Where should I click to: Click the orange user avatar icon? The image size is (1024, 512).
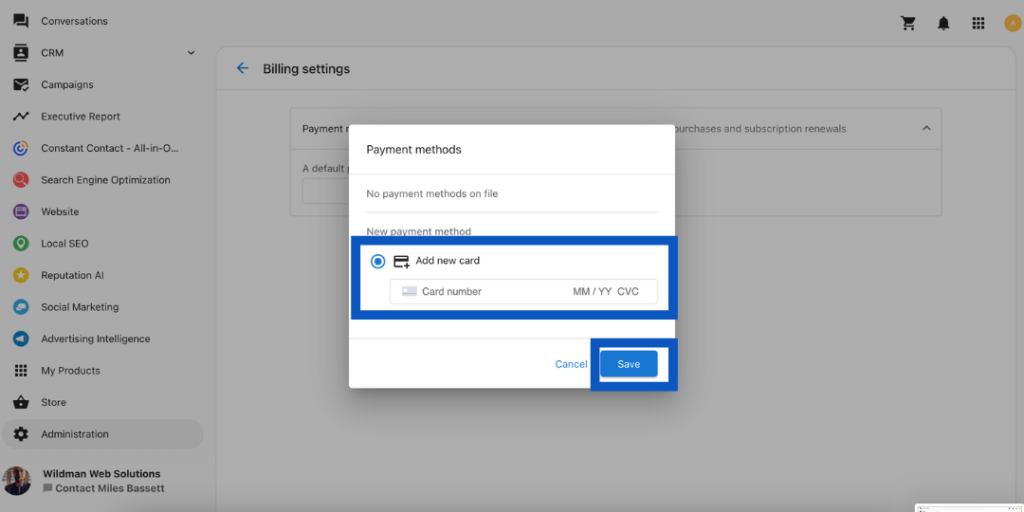click(x=1012, y=22)
